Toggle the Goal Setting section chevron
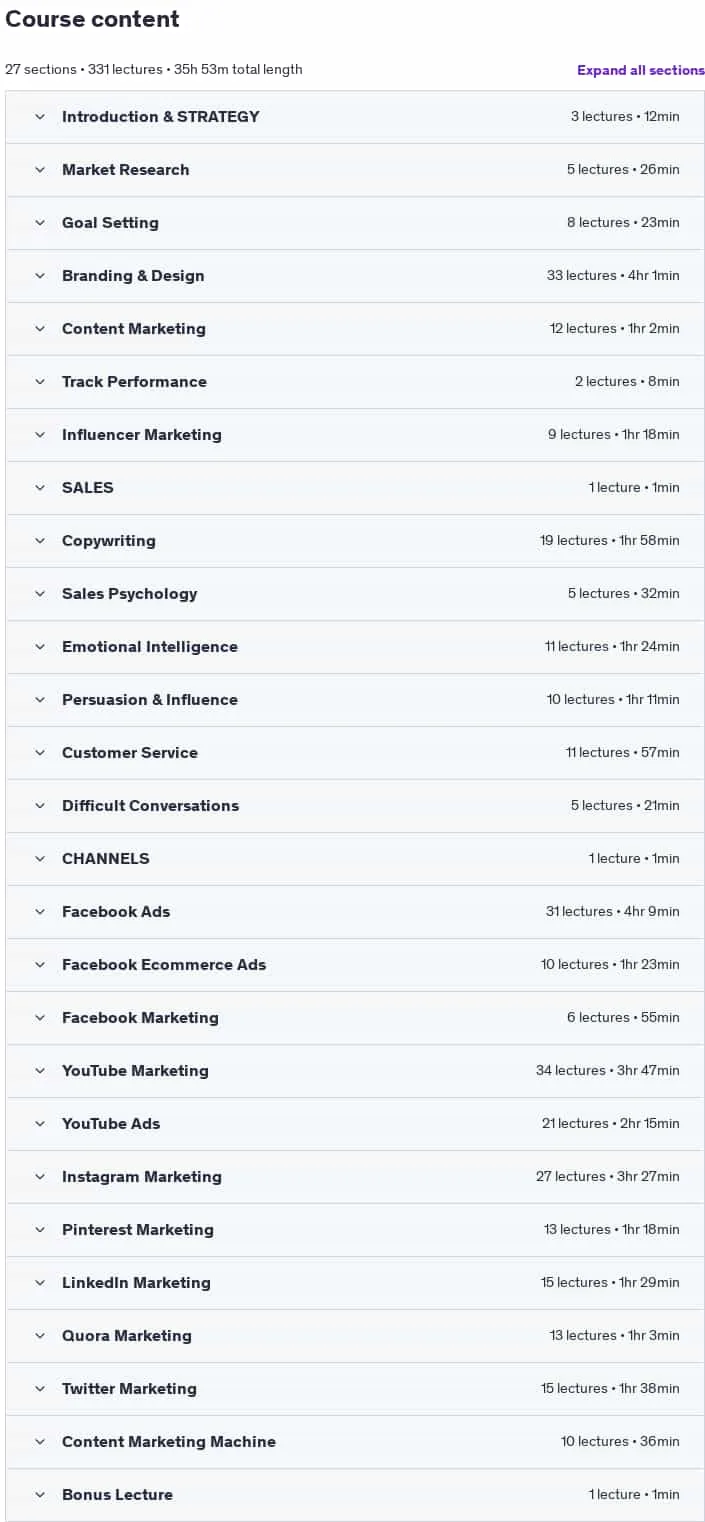 [x=40, y=222]
